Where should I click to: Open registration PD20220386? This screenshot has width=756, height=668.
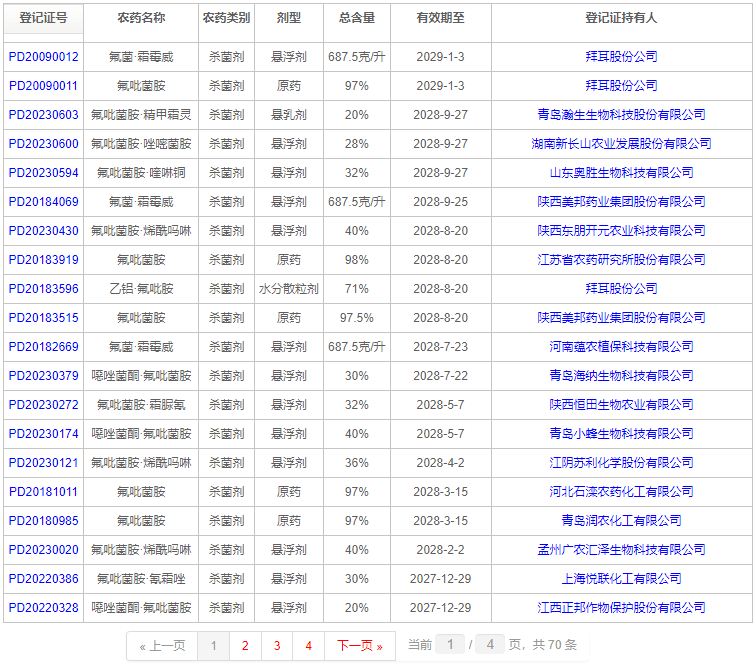click(x=43, y=579)
